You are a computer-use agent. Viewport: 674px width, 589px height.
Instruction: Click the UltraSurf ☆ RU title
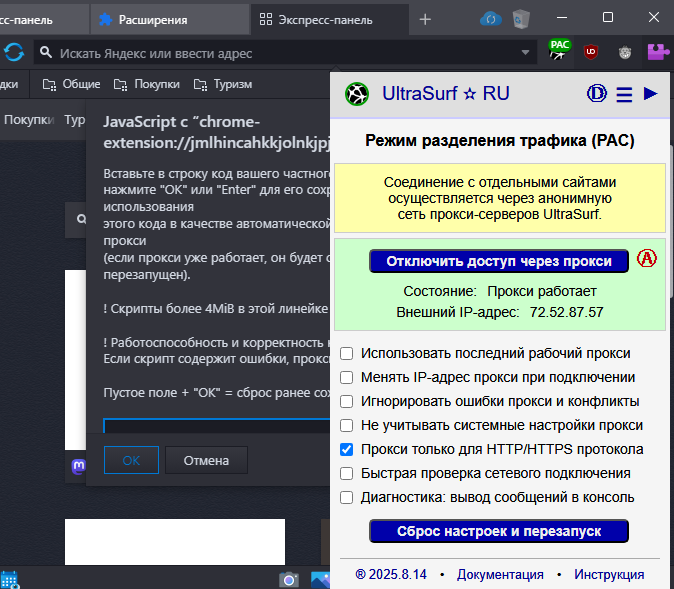446,94
